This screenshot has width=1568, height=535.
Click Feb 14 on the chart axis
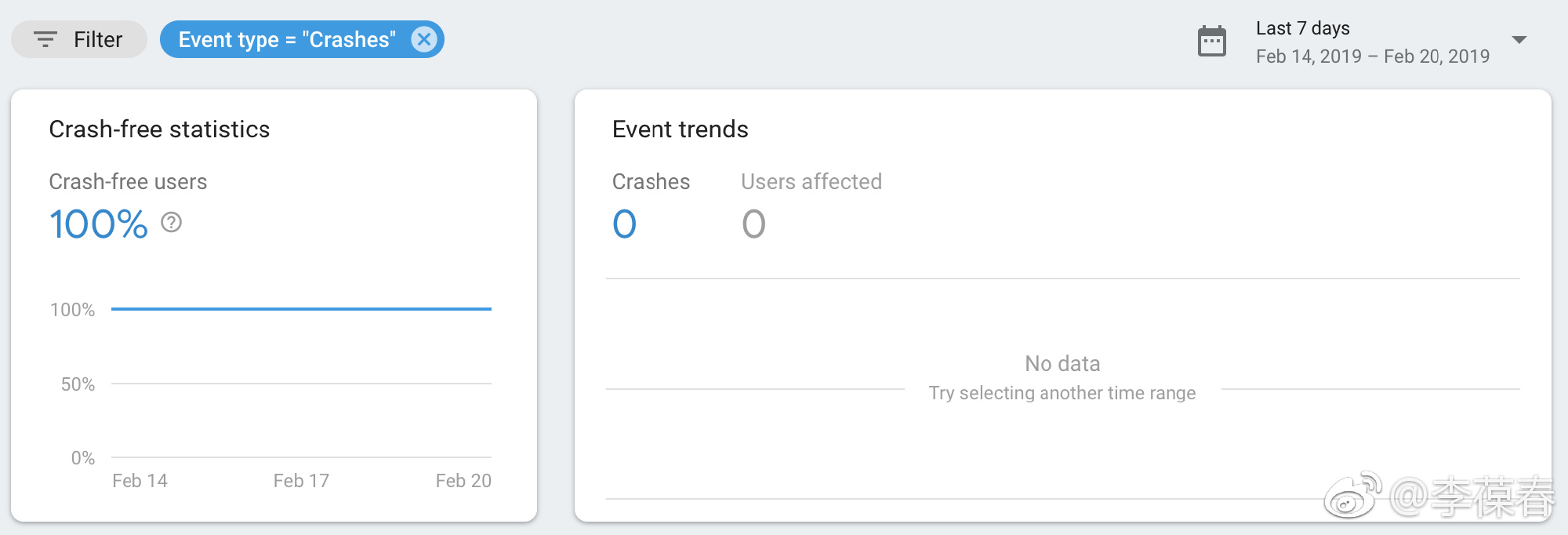tap(140, 481)
